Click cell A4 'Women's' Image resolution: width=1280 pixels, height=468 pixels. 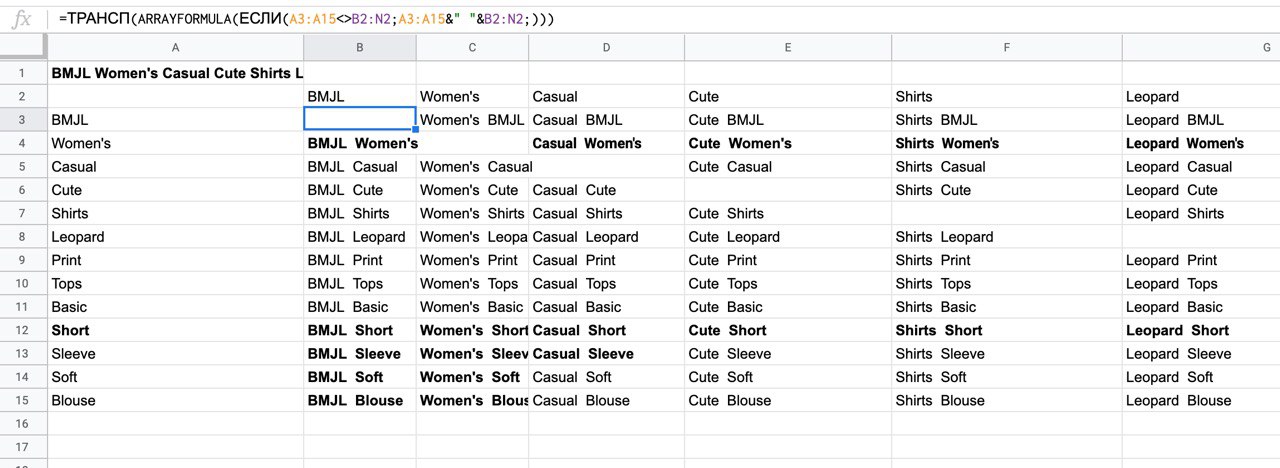175,143
